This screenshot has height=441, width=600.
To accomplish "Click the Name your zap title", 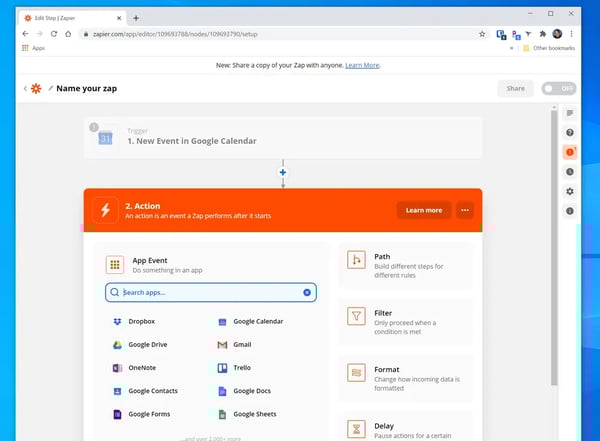I will coord(86,88).
